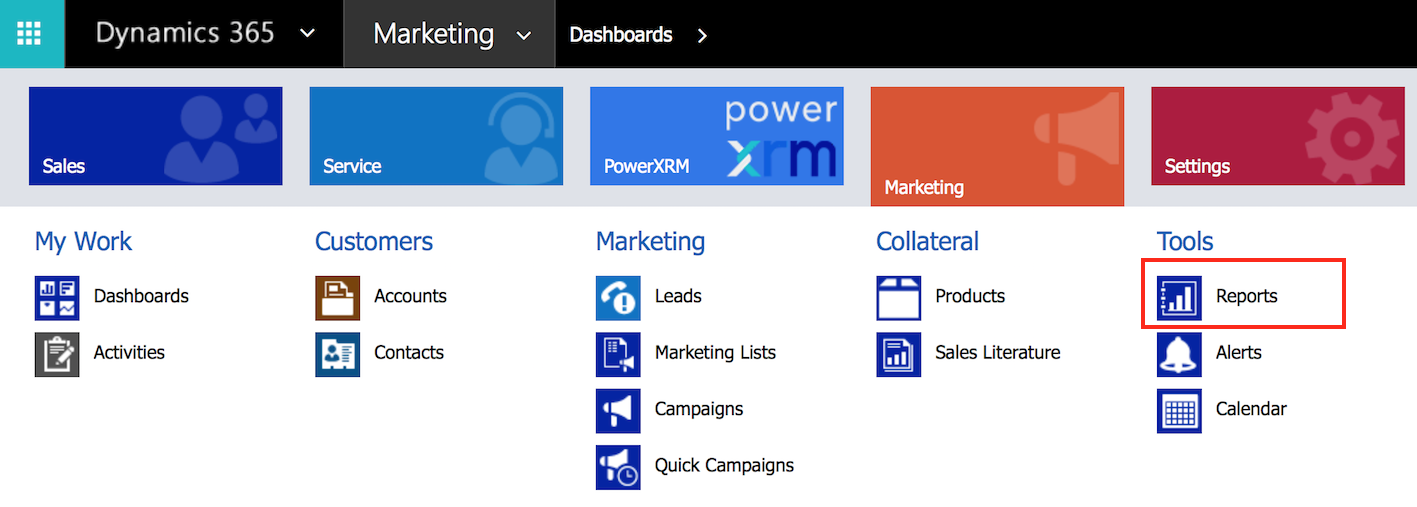This screenshot has height=507, width=1417.
Task: Click the Tools group heading
Action: point(1185,242)
